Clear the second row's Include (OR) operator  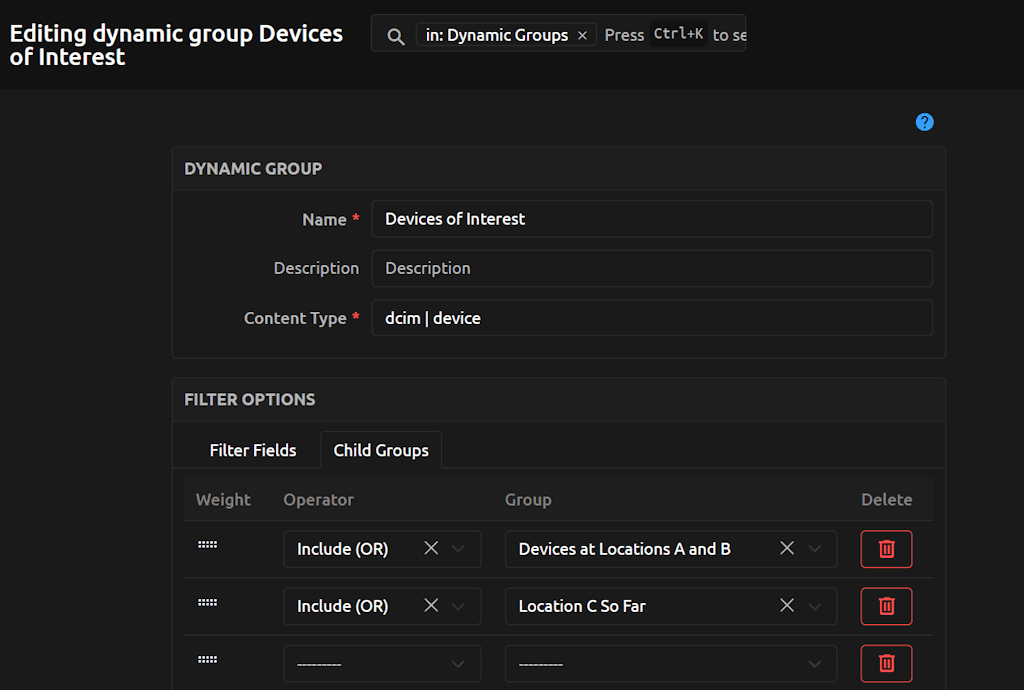tap(431, 606)
